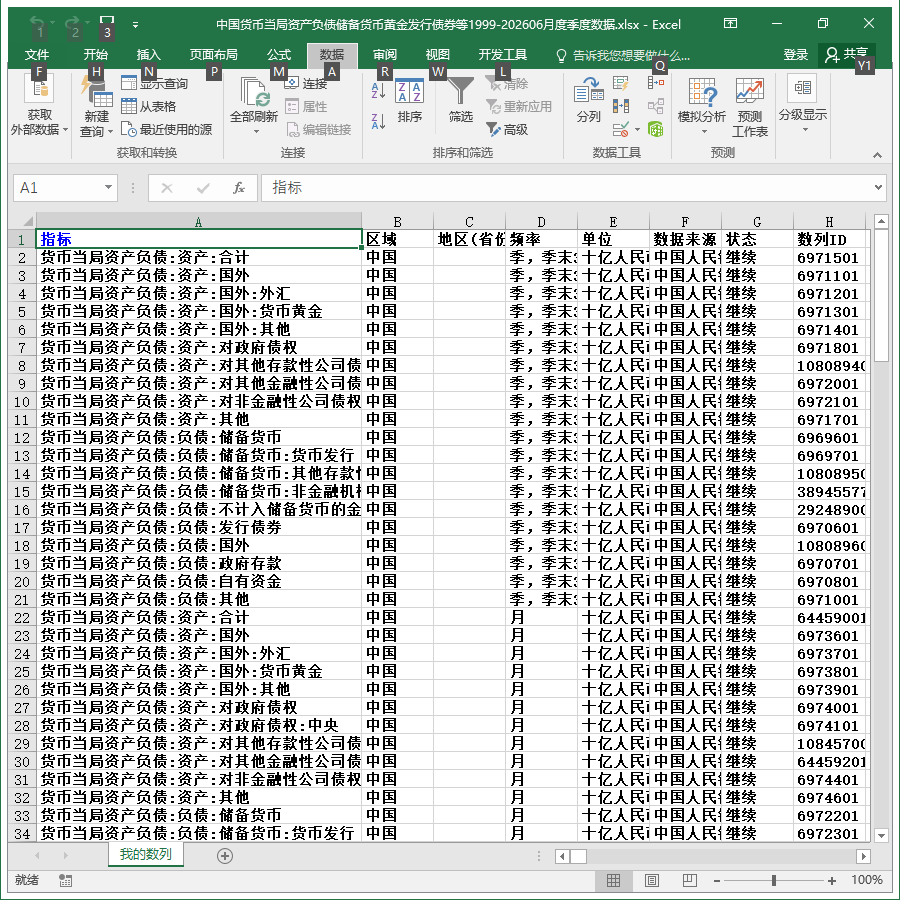
Task: Click the Sort Z to A descending icon
Action: (x=378, y=122)
